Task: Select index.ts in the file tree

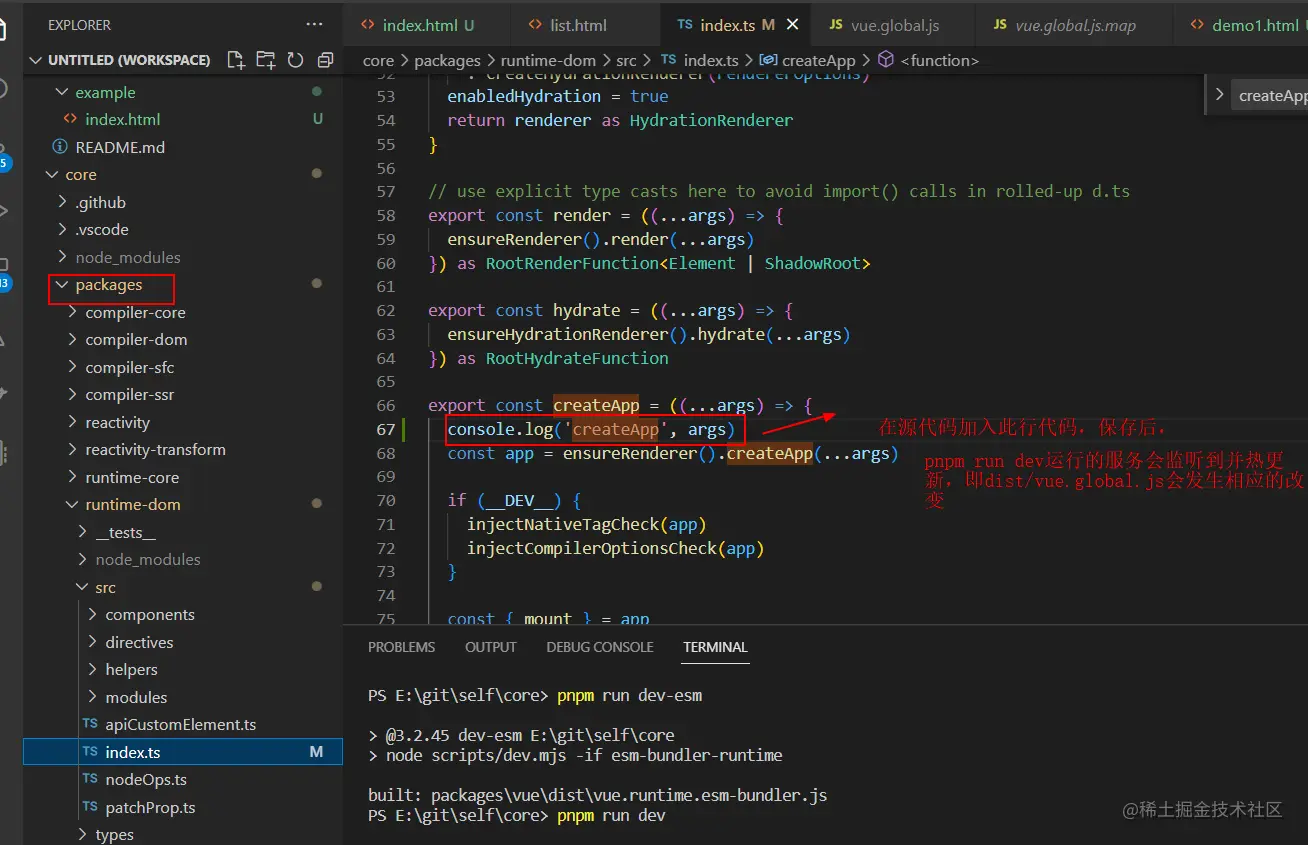Action: pos(183,752)
